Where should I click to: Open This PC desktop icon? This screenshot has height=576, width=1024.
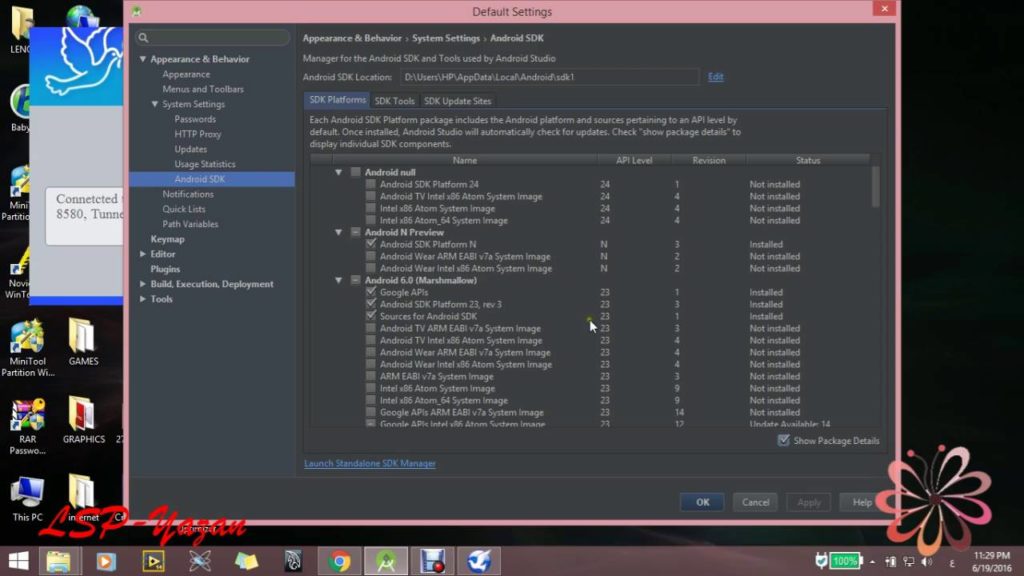tap(27, 499)
